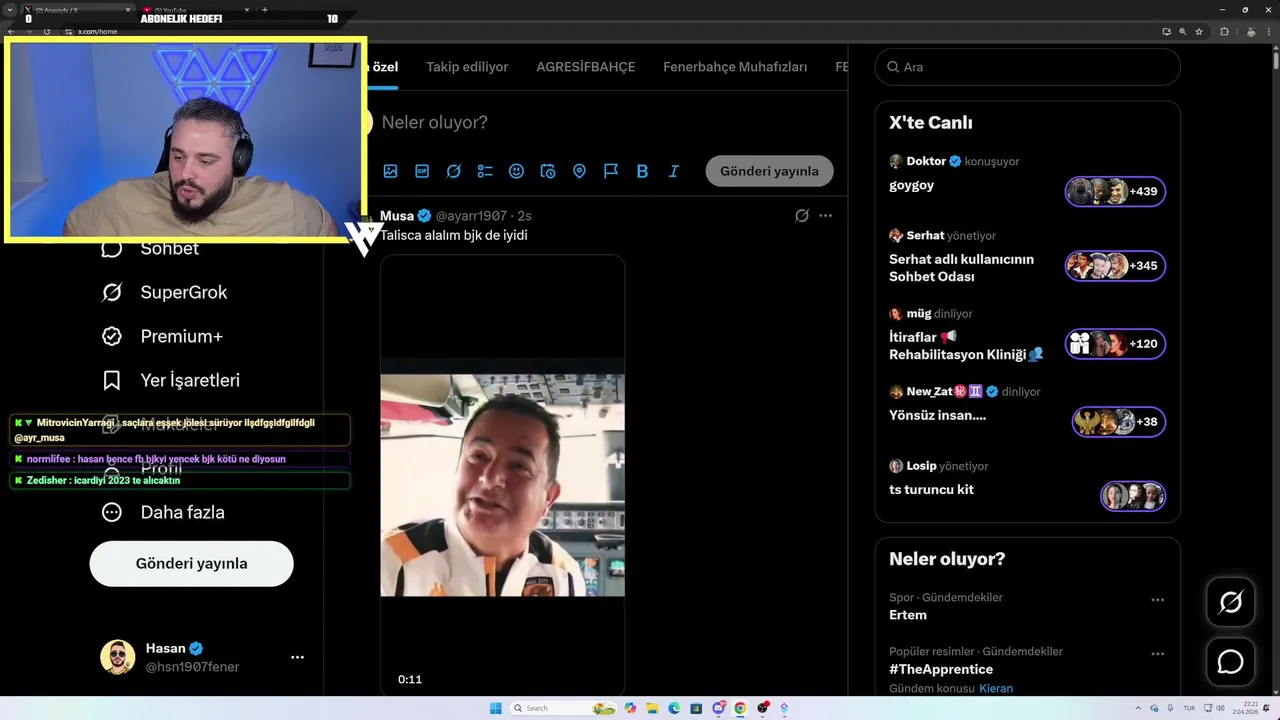Click the flag icon in composer toolbar

(x=611, y=171)
